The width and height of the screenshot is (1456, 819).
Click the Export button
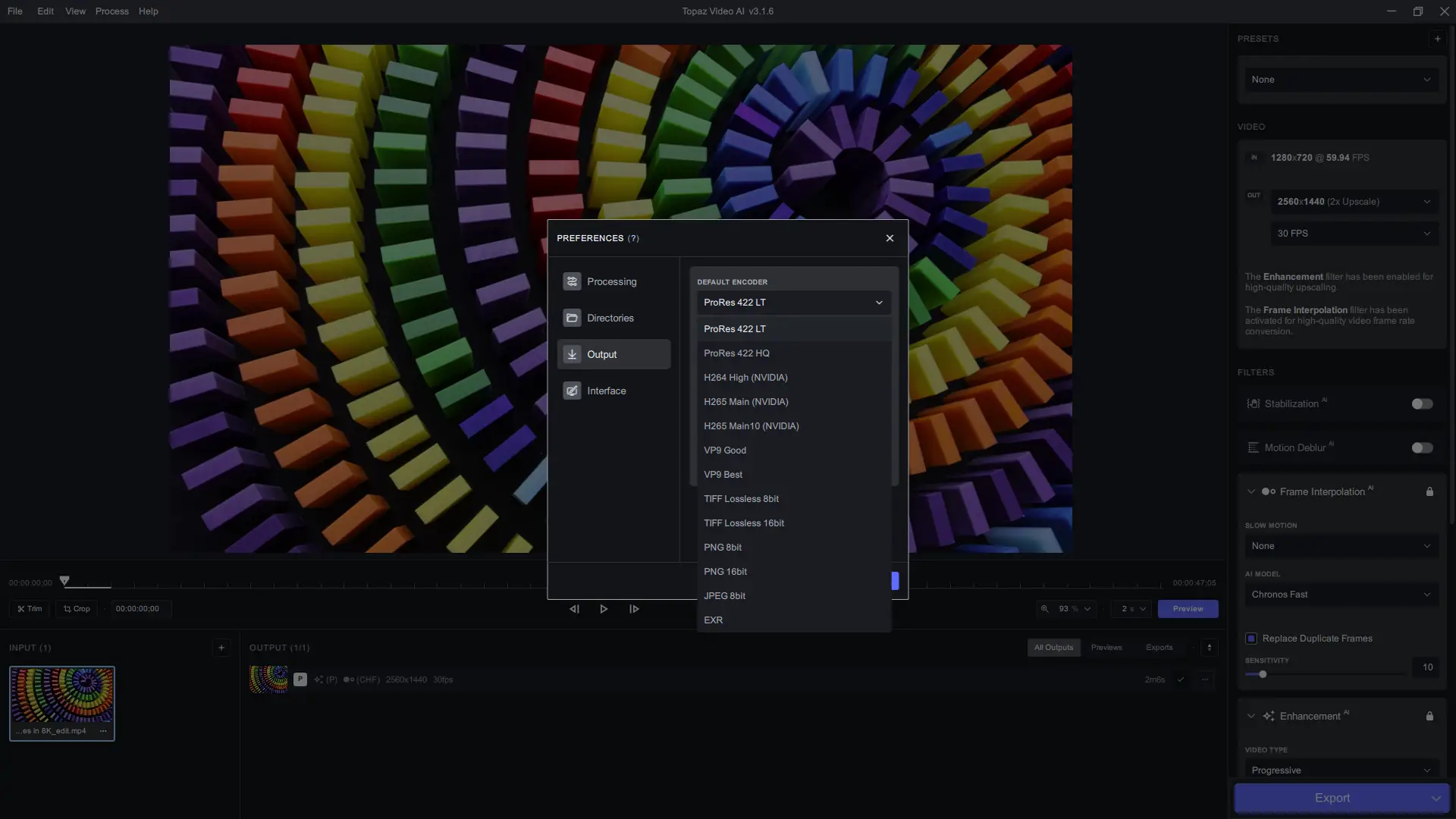pos(1332,798)
